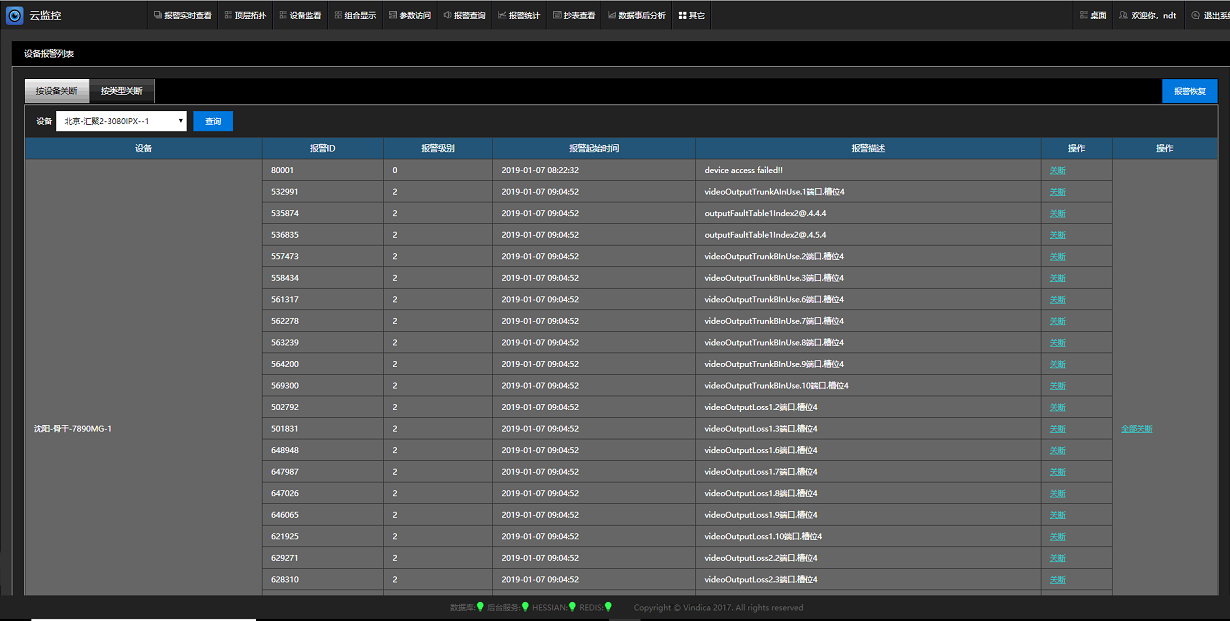Click the 全部关断 link
1230x621 pixels.
(x=1137, y=429)
